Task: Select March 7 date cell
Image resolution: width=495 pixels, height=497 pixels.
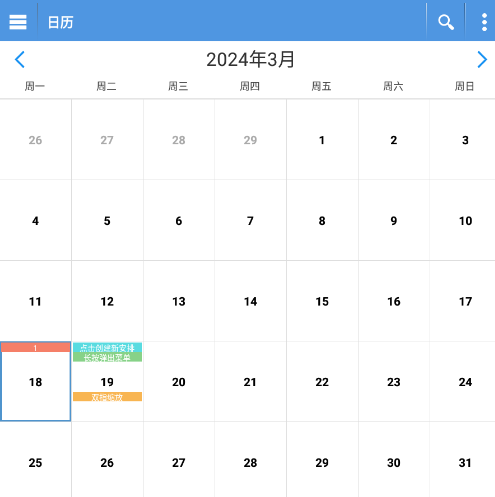Action: click(x=250, y=220)
